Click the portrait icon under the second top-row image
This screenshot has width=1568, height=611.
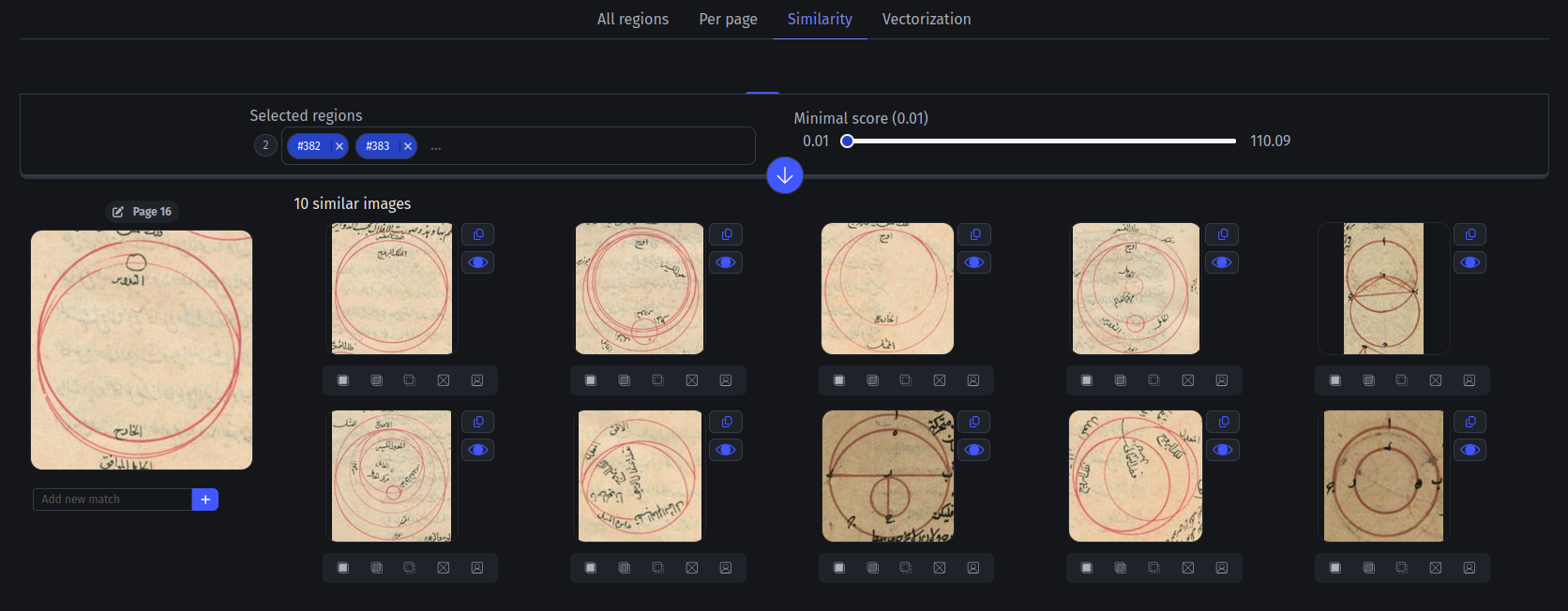[725, 380]
